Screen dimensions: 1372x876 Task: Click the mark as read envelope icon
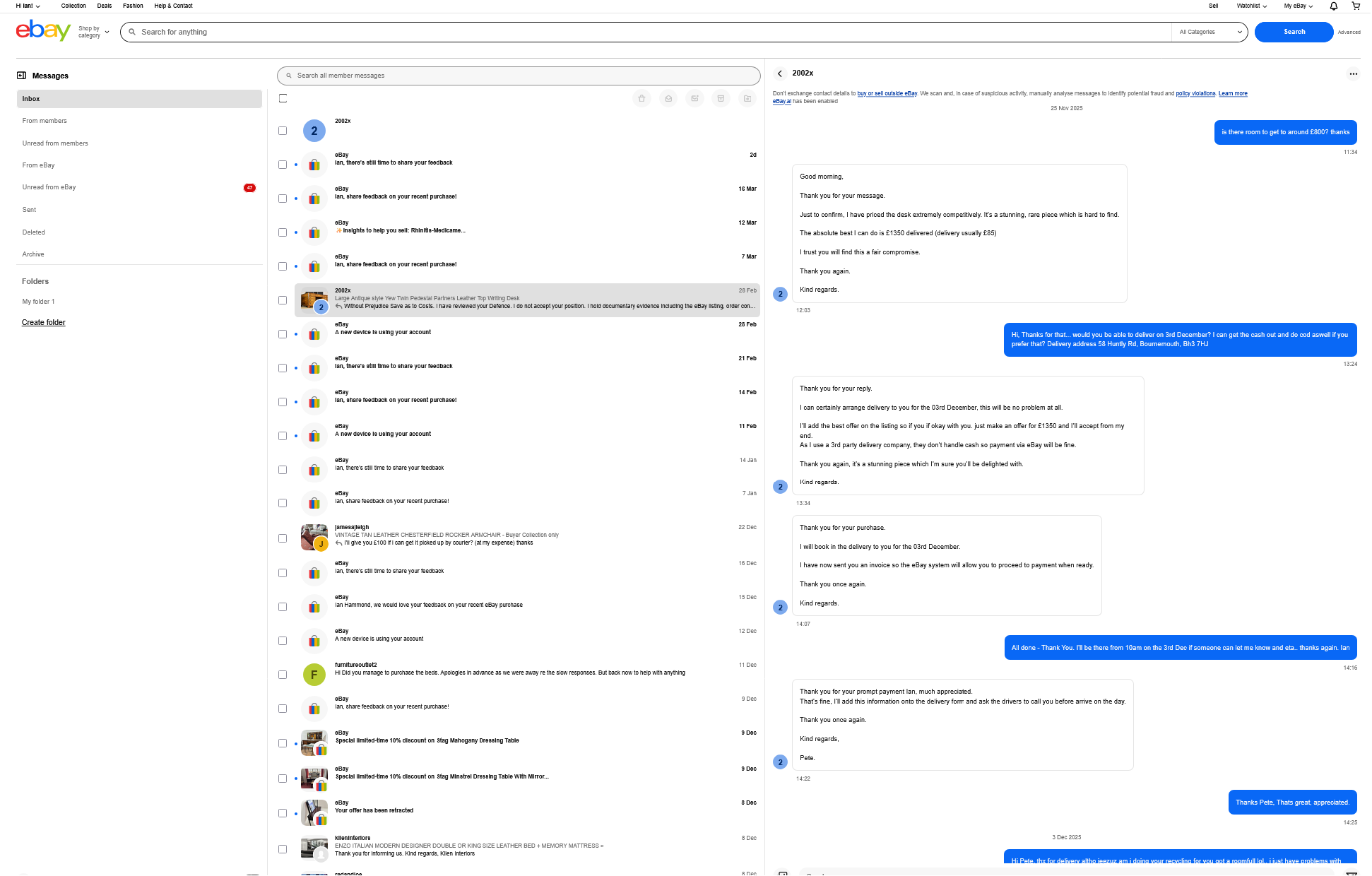668,99
